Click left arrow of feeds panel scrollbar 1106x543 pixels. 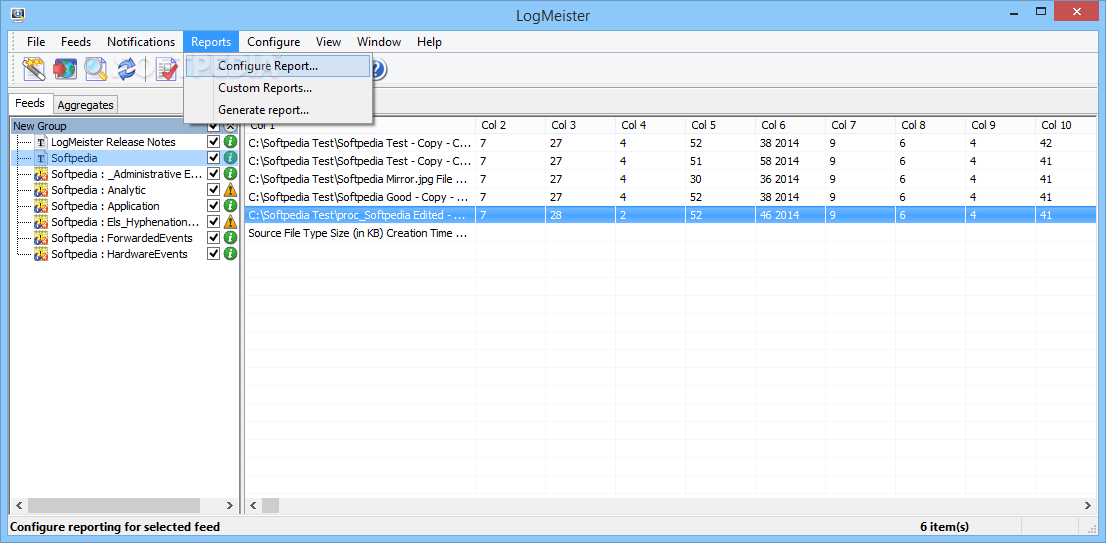(x=18, y=505)
